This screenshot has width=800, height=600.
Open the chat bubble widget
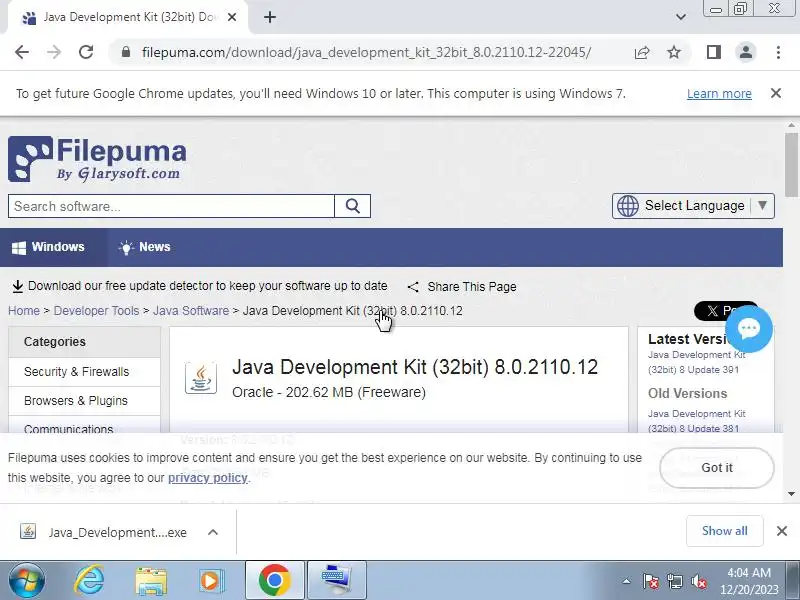(x=748, y=329)
